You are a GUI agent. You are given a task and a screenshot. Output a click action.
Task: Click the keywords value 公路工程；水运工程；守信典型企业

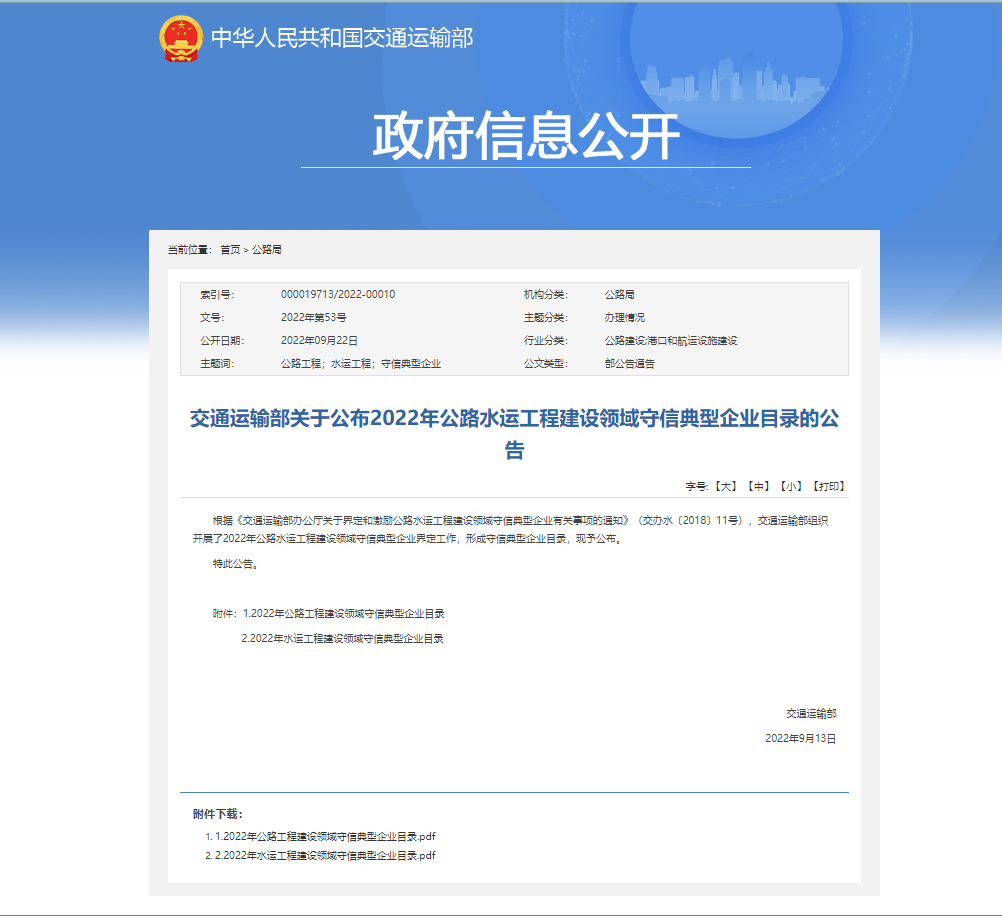pyautogui.click(x=361, y=363)
